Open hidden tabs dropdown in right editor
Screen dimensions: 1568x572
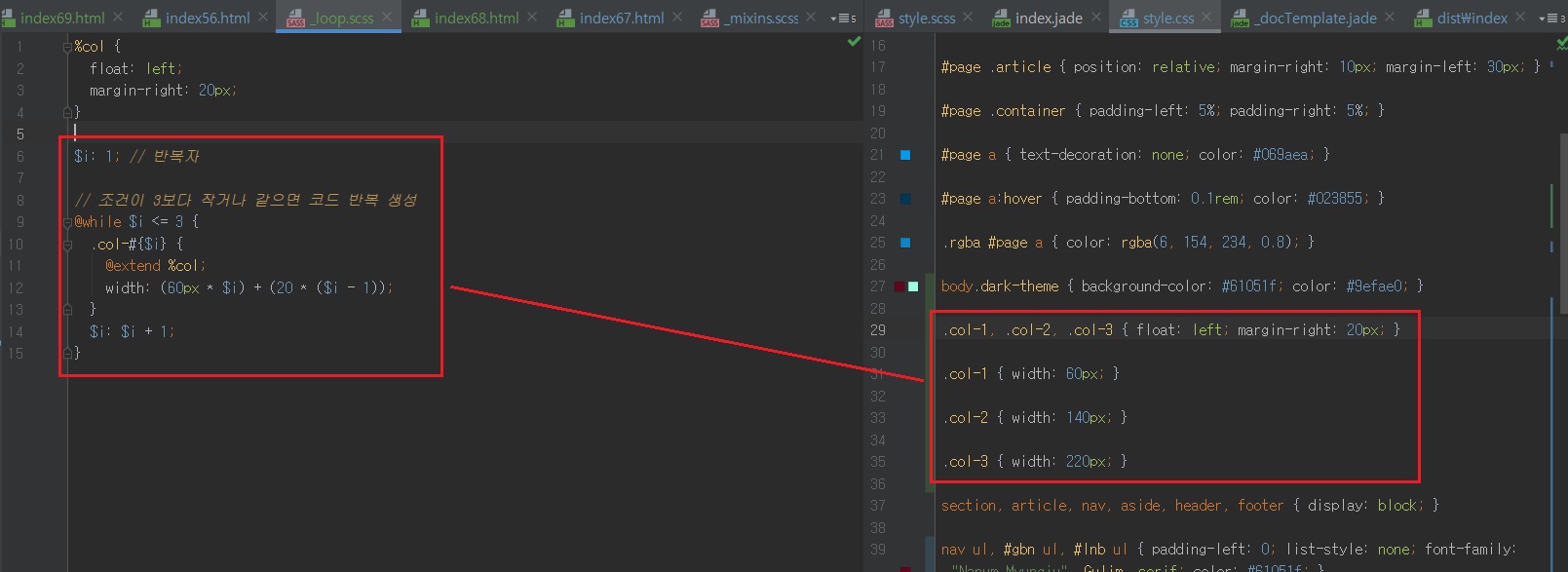(1549, 19)
